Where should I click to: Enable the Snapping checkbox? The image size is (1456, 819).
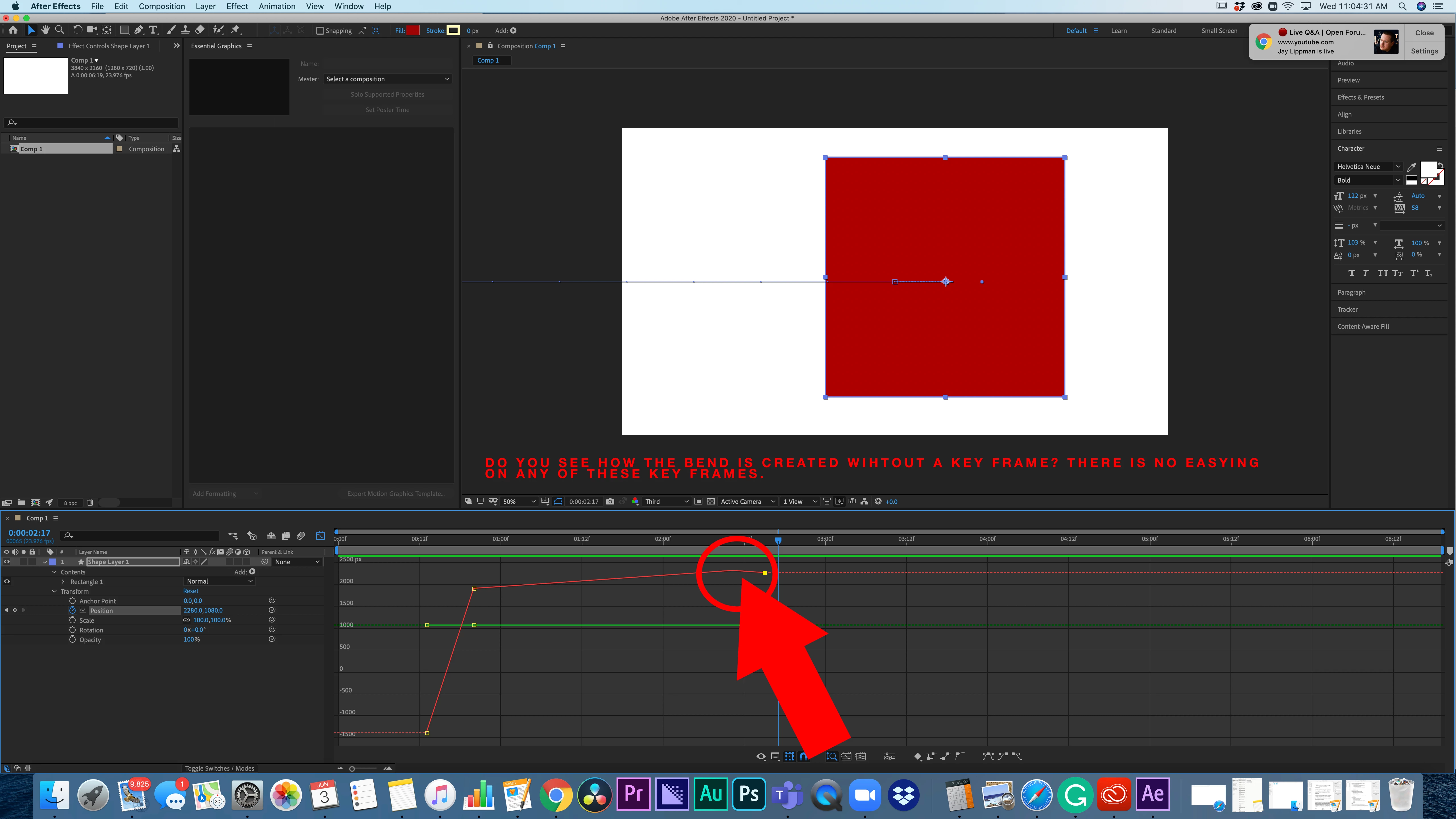(x=320, y=30)
